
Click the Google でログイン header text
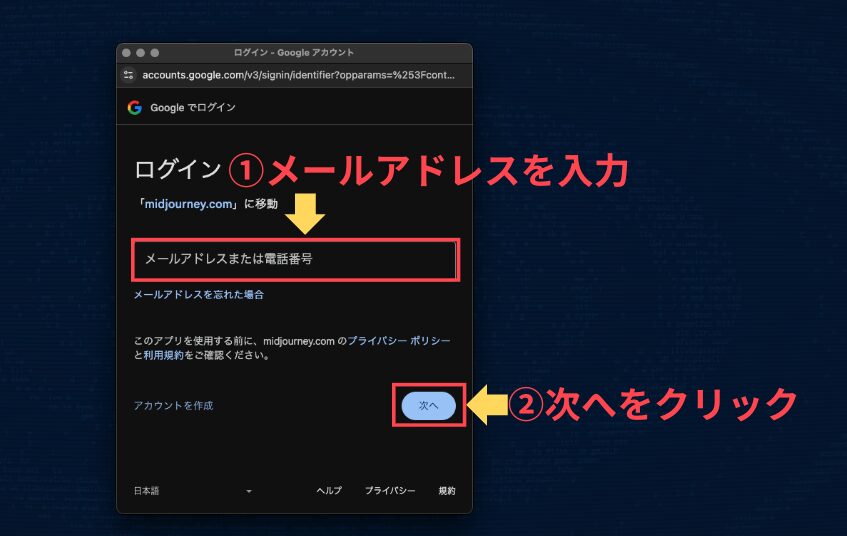(x=193, y=107)
